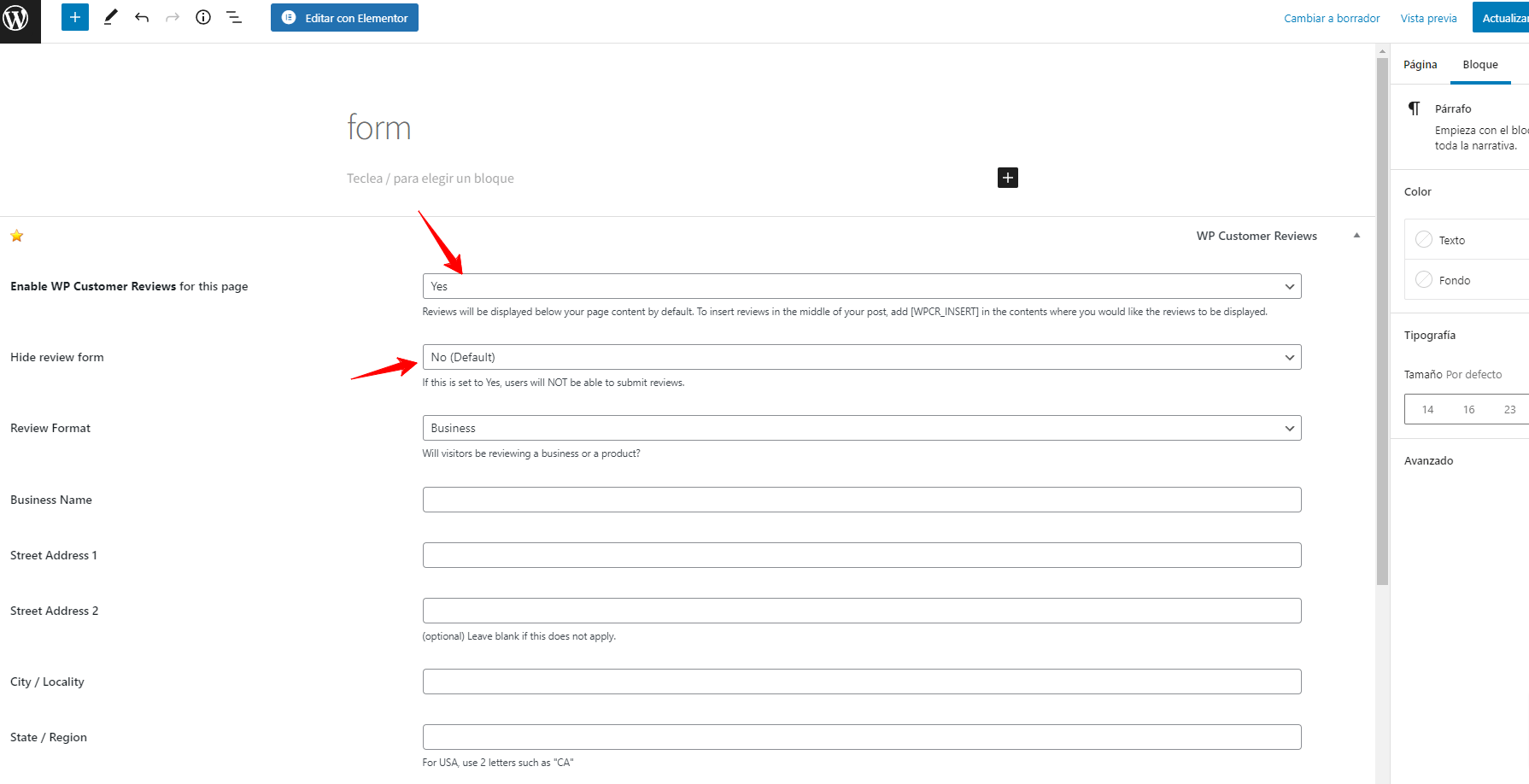Click the editor vertical scrollbar
The width and height of the screenshot is (1529, 784).
tap(1382, 320)
